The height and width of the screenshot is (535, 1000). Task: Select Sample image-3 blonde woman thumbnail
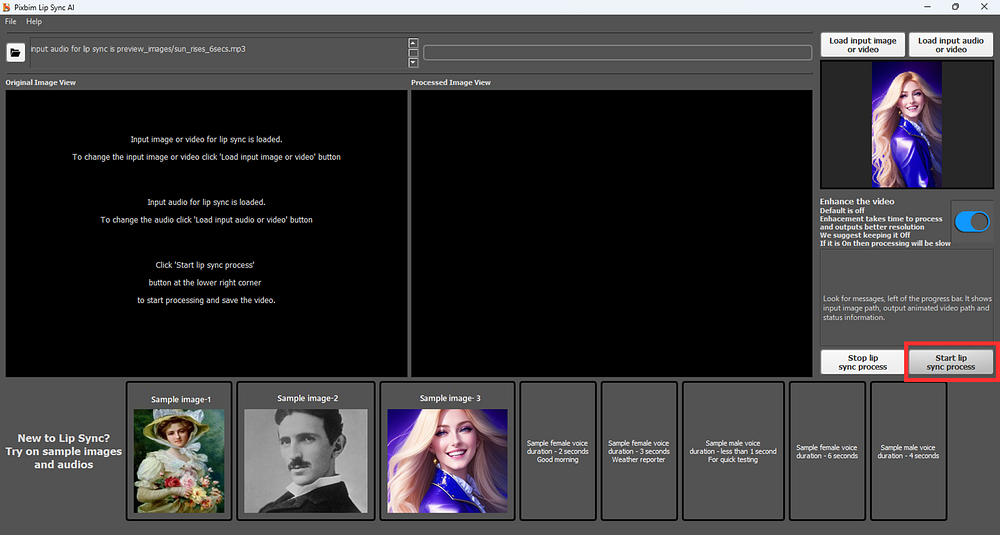(447, 451)
